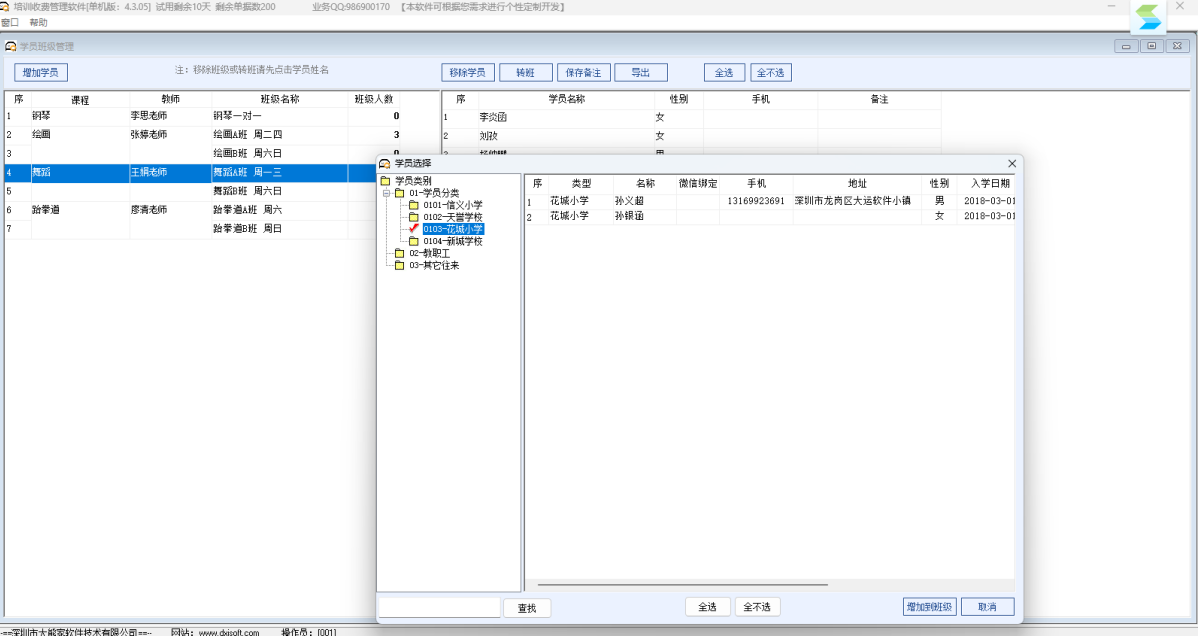Click 全选 in the student selection dialog
The height and width of the screenshot is (636, 1198).
coord(707,607)
